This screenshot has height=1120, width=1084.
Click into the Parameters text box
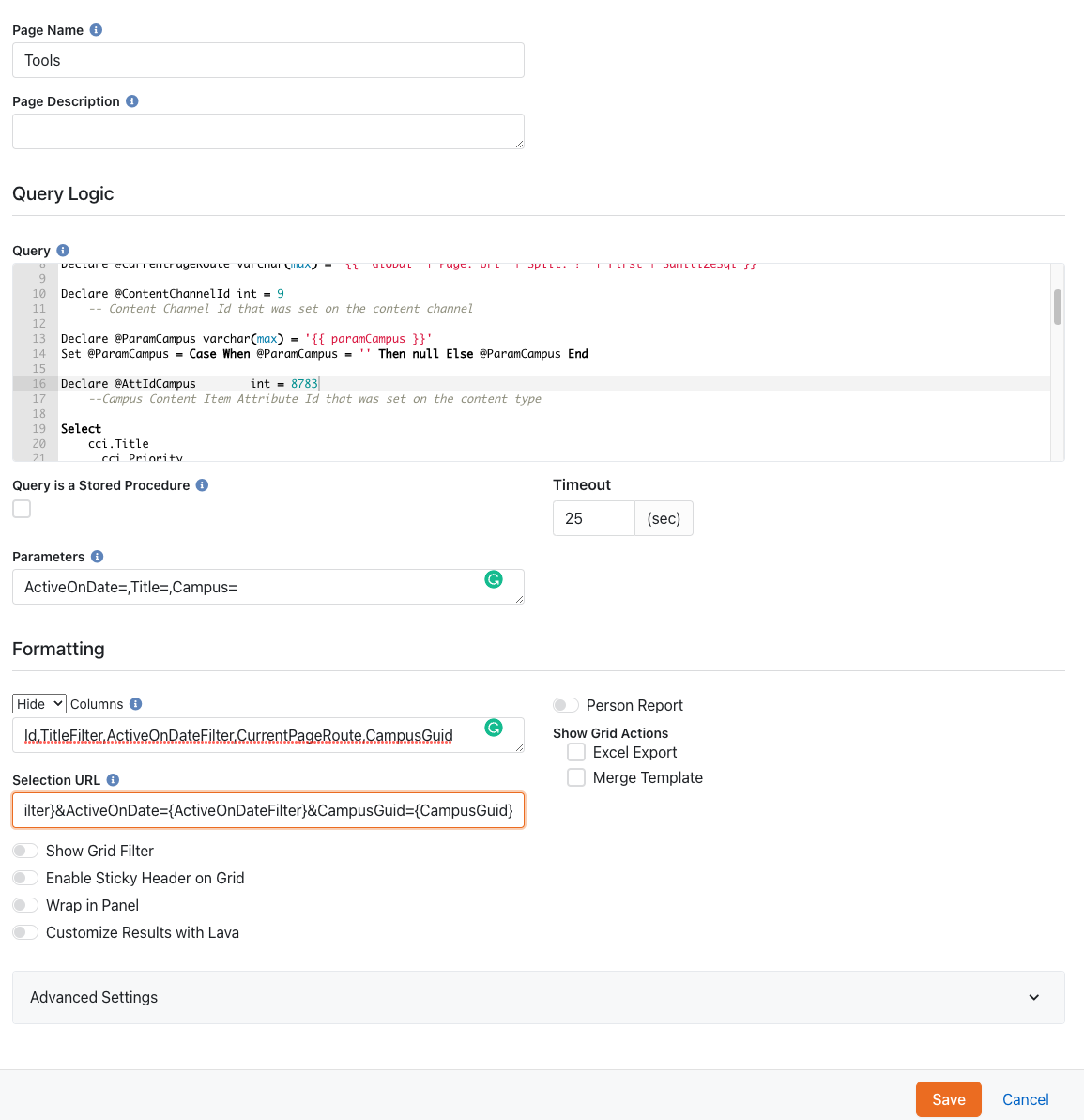point(268,587)
